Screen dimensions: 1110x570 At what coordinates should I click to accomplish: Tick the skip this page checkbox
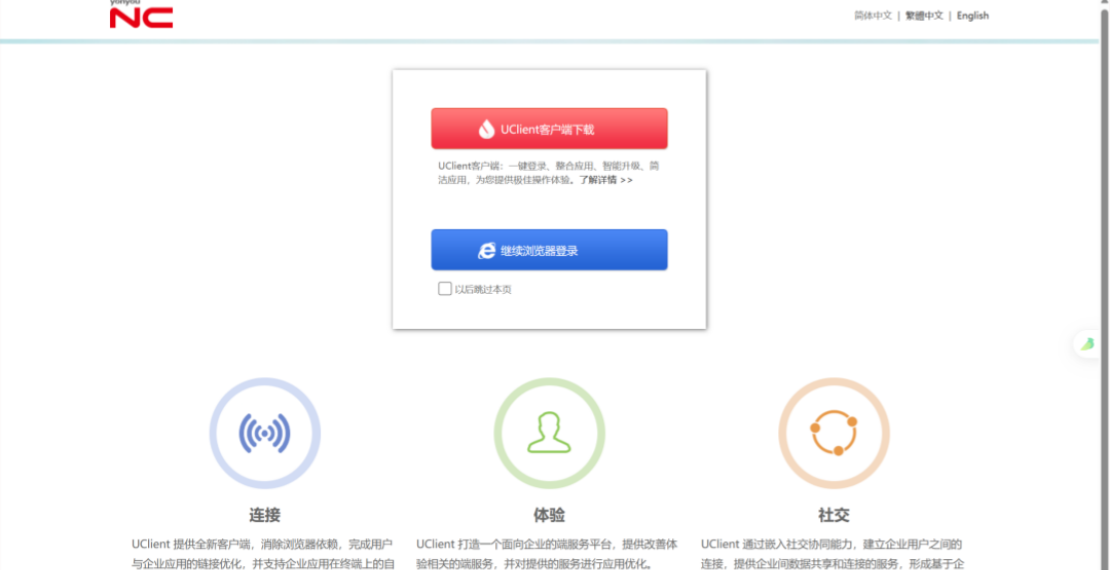(x=445, y=289)
